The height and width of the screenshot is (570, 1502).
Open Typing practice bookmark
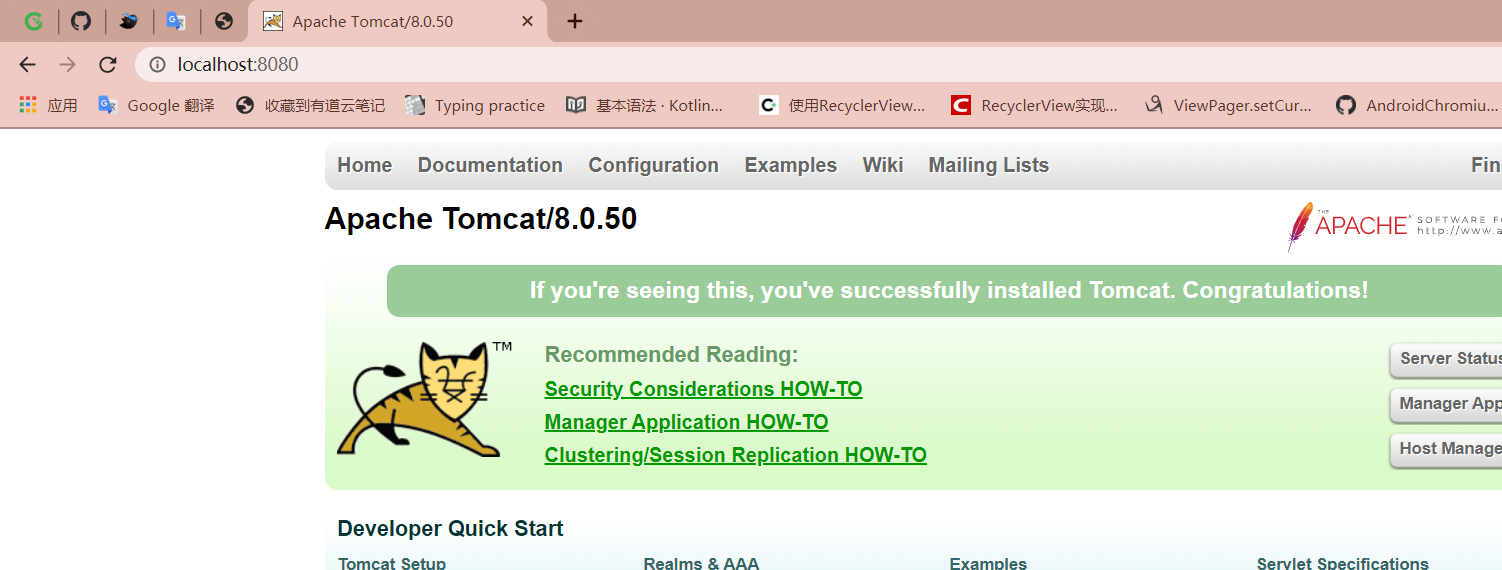(475, 105)
